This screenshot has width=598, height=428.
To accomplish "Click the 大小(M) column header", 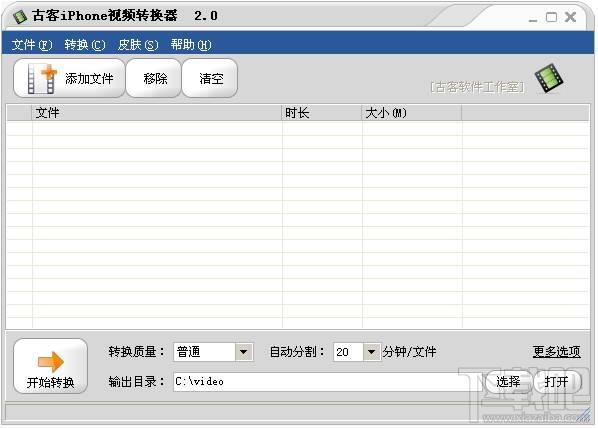I will [x=412, y=113].
